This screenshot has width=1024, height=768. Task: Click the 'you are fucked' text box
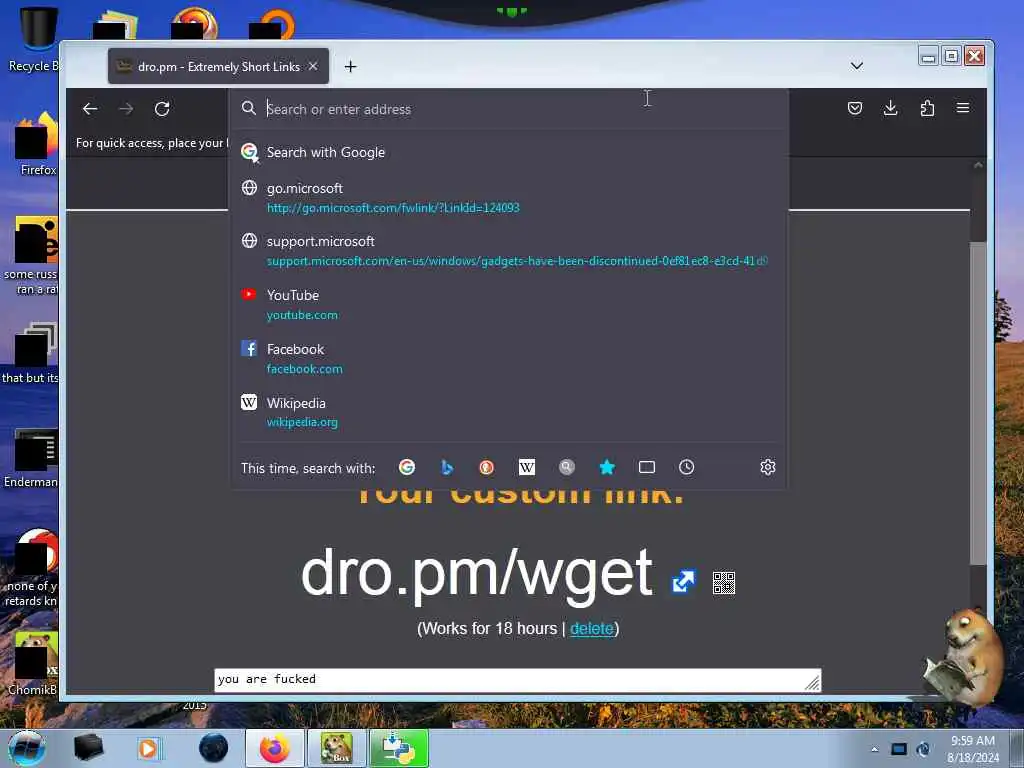(x=517, y=680)
